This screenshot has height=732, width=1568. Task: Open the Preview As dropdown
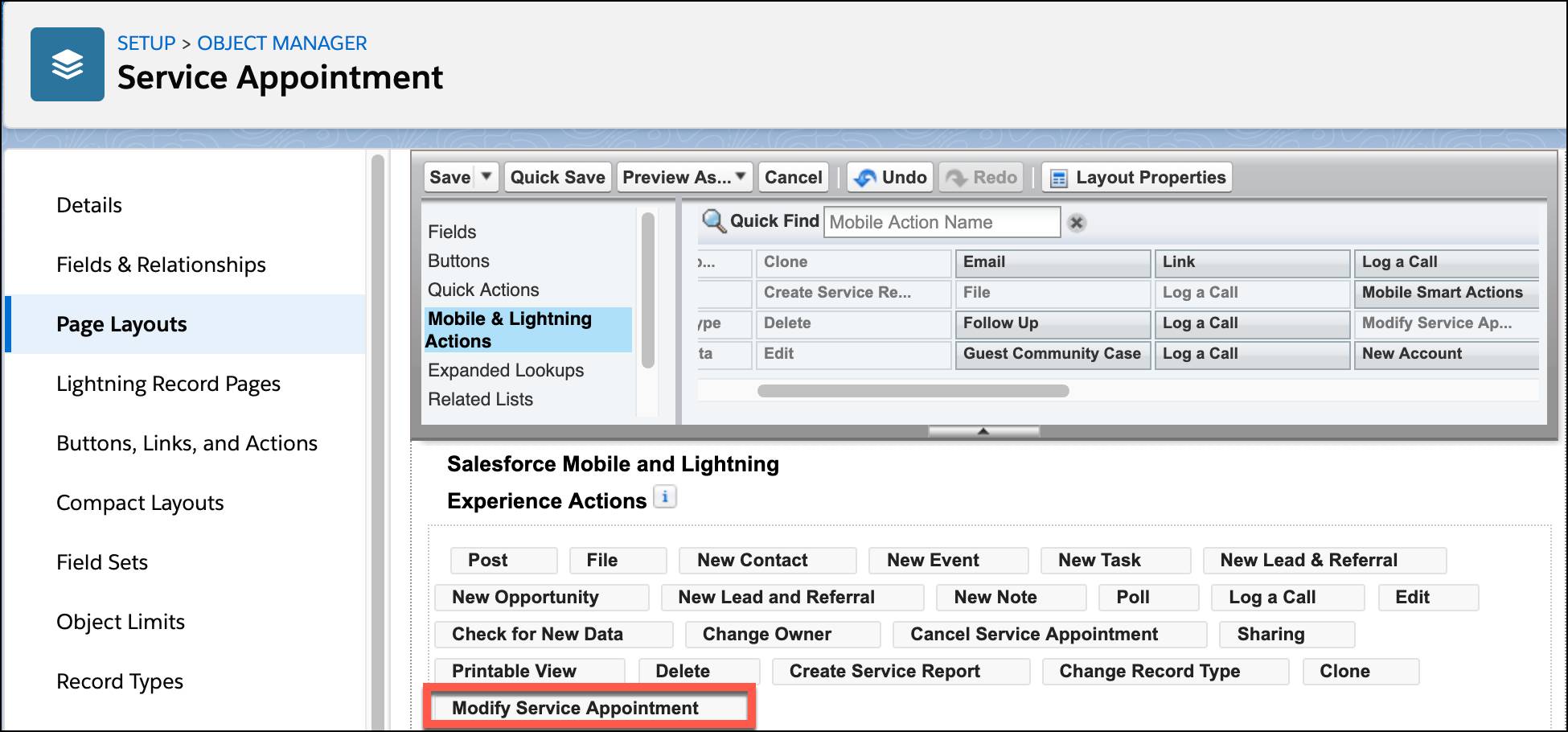(685, 177)
